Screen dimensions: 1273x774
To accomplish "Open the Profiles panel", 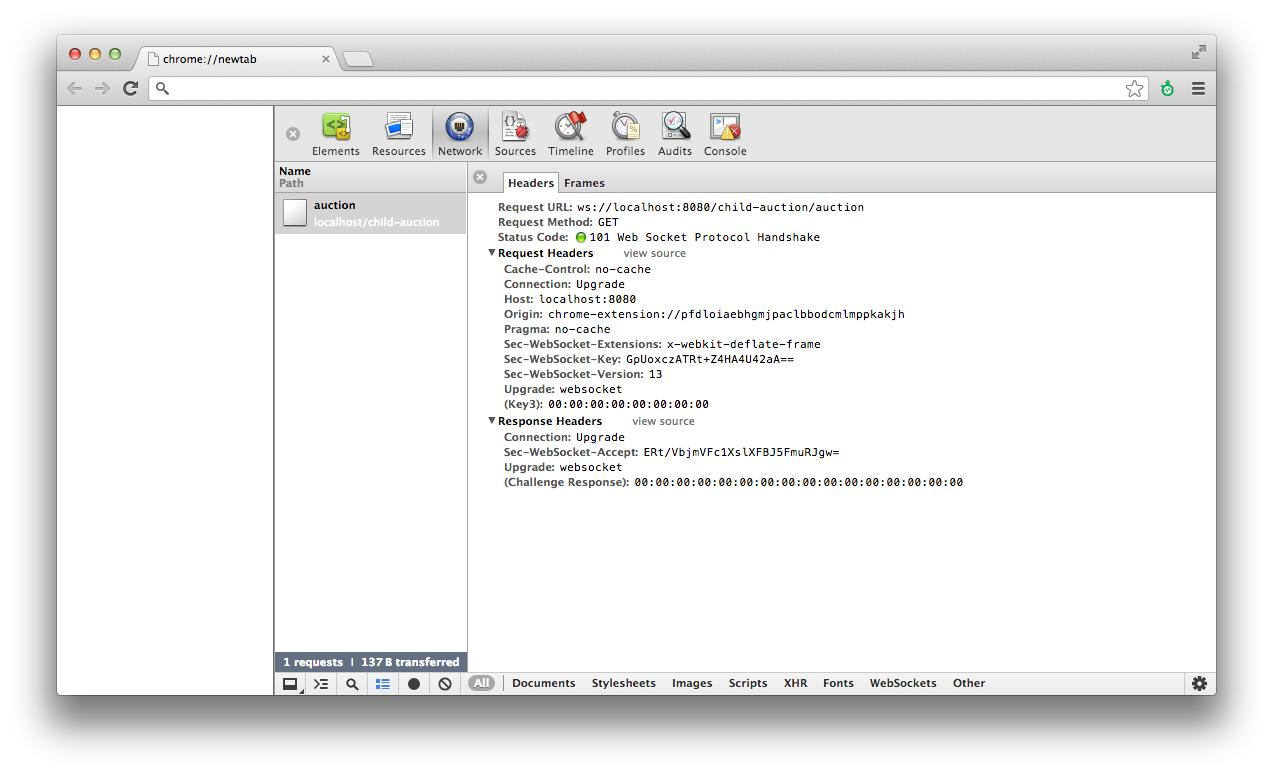I will click(625, 134).
